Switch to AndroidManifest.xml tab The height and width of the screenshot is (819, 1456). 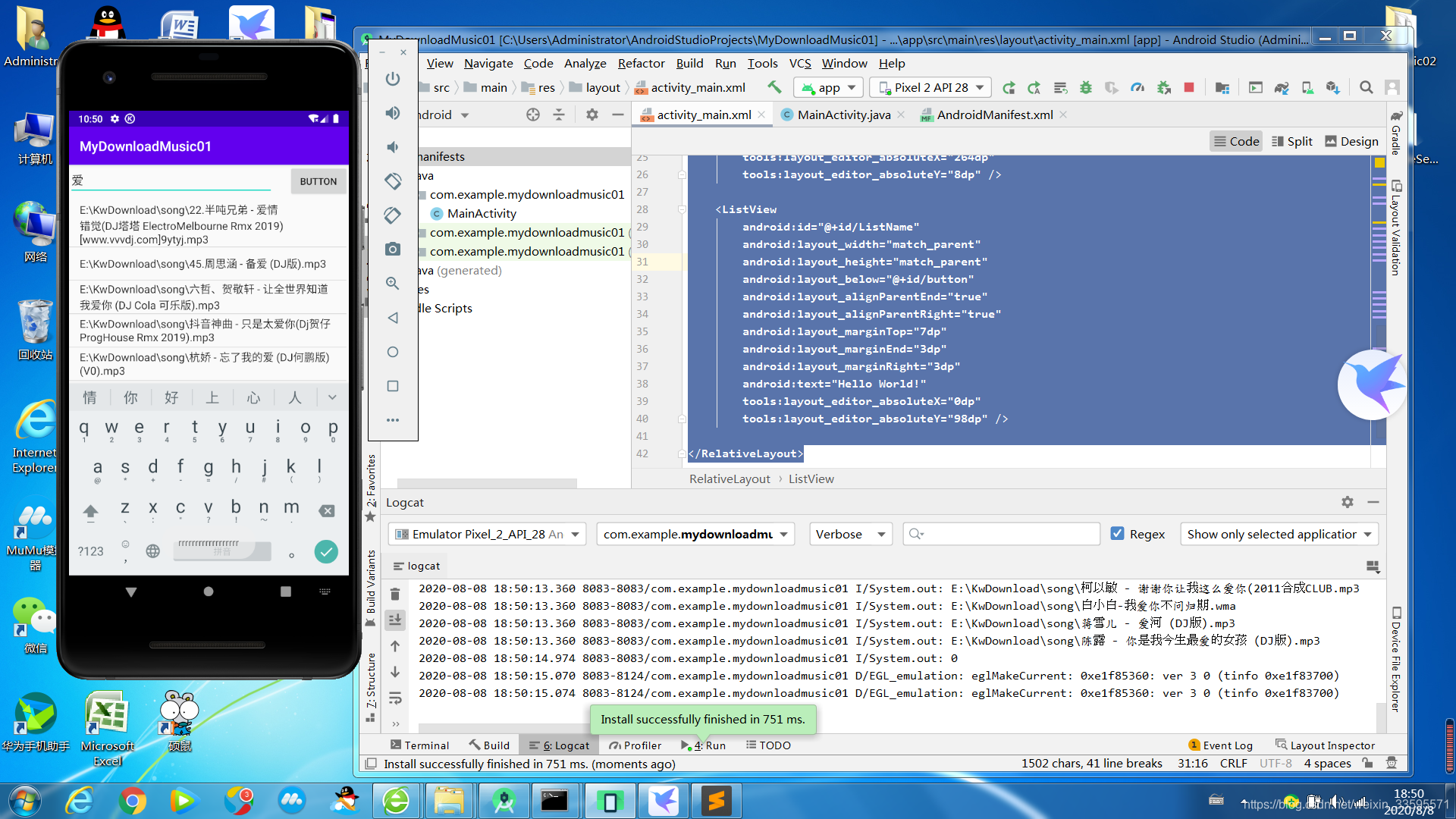pos(994,115)
